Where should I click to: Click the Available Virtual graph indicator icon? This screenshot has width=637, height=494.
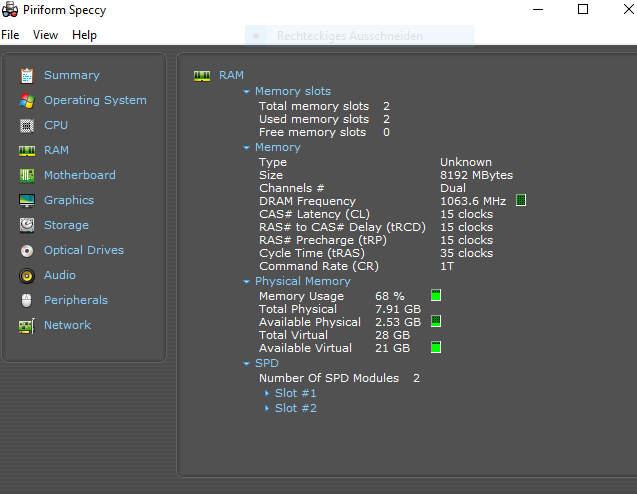coord(436,347)
